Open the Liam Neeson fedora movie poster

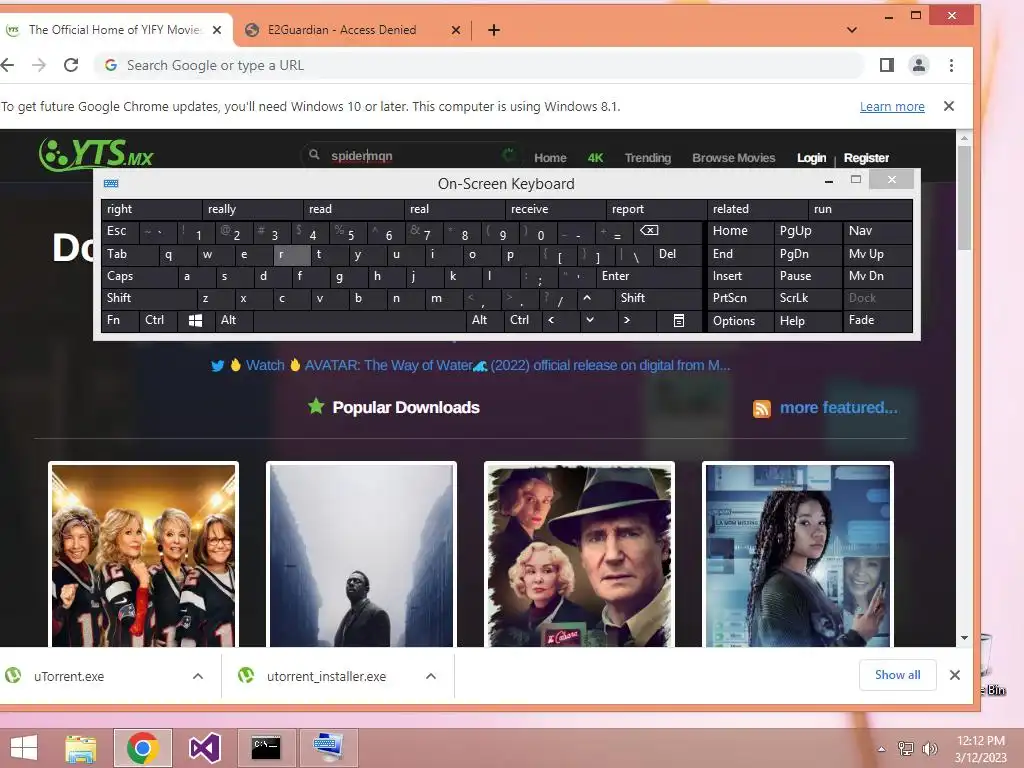[579, 555]
